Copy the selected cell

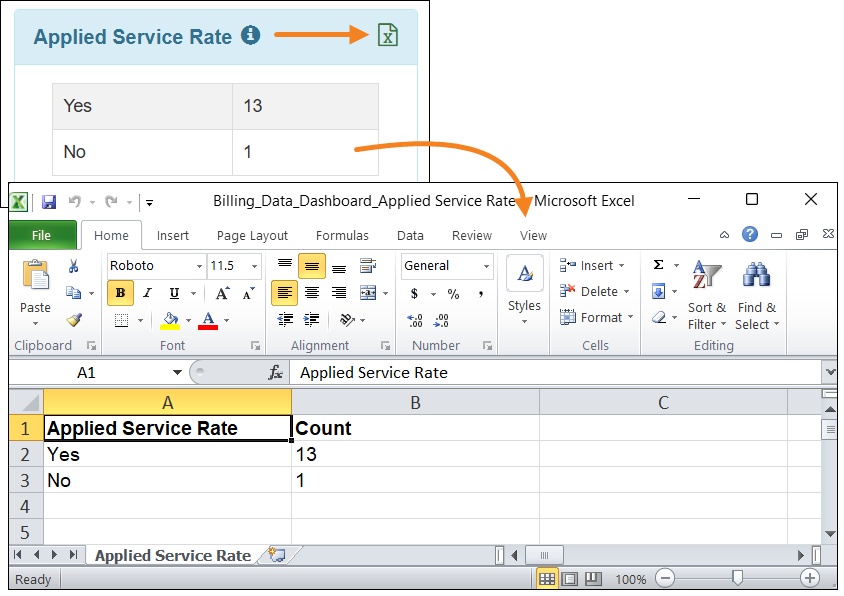[74, 292]
